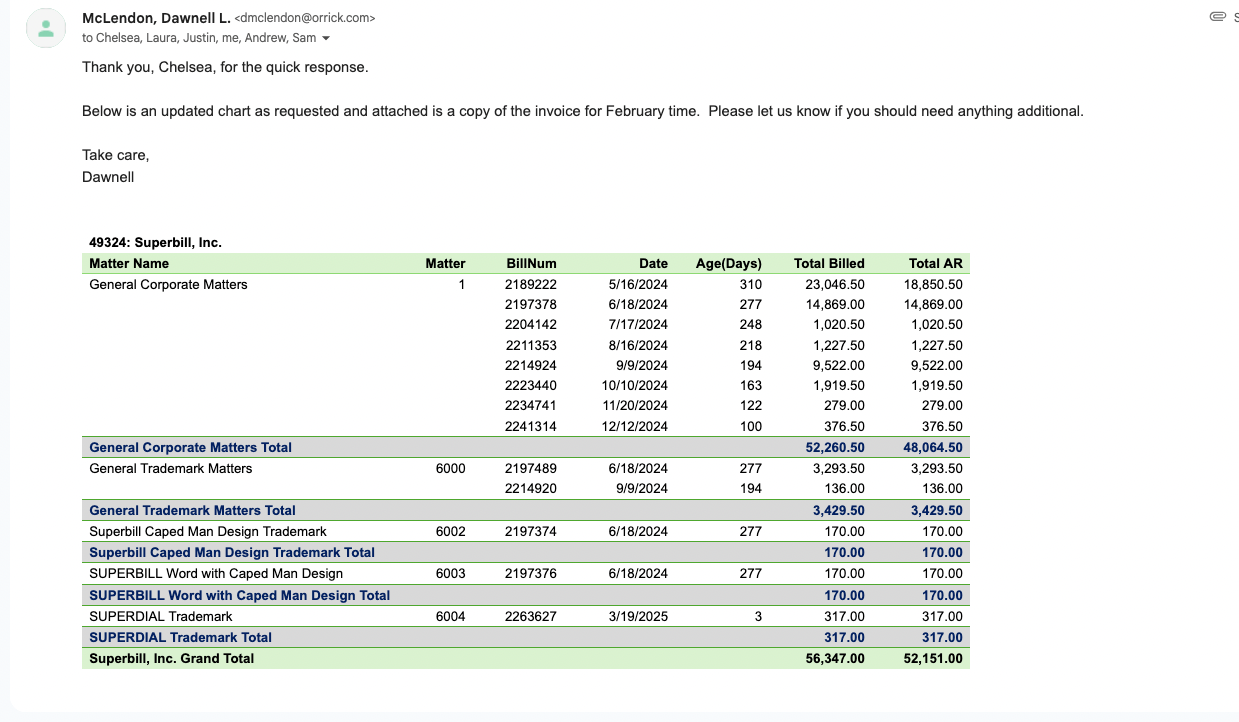Click bill number 2197376
Viewport: 1239px width, 722px height.
531,573
